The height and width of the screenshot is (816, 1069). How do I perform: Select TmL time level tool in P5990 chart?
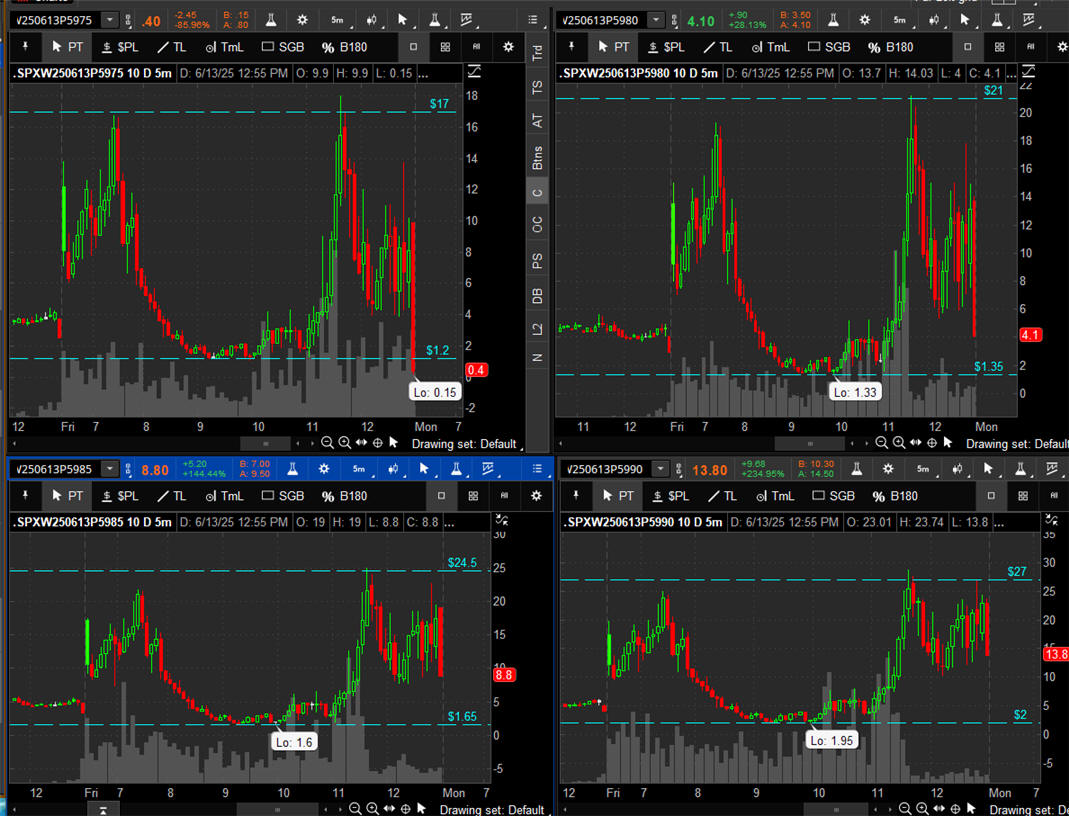(x=775, y=496)
